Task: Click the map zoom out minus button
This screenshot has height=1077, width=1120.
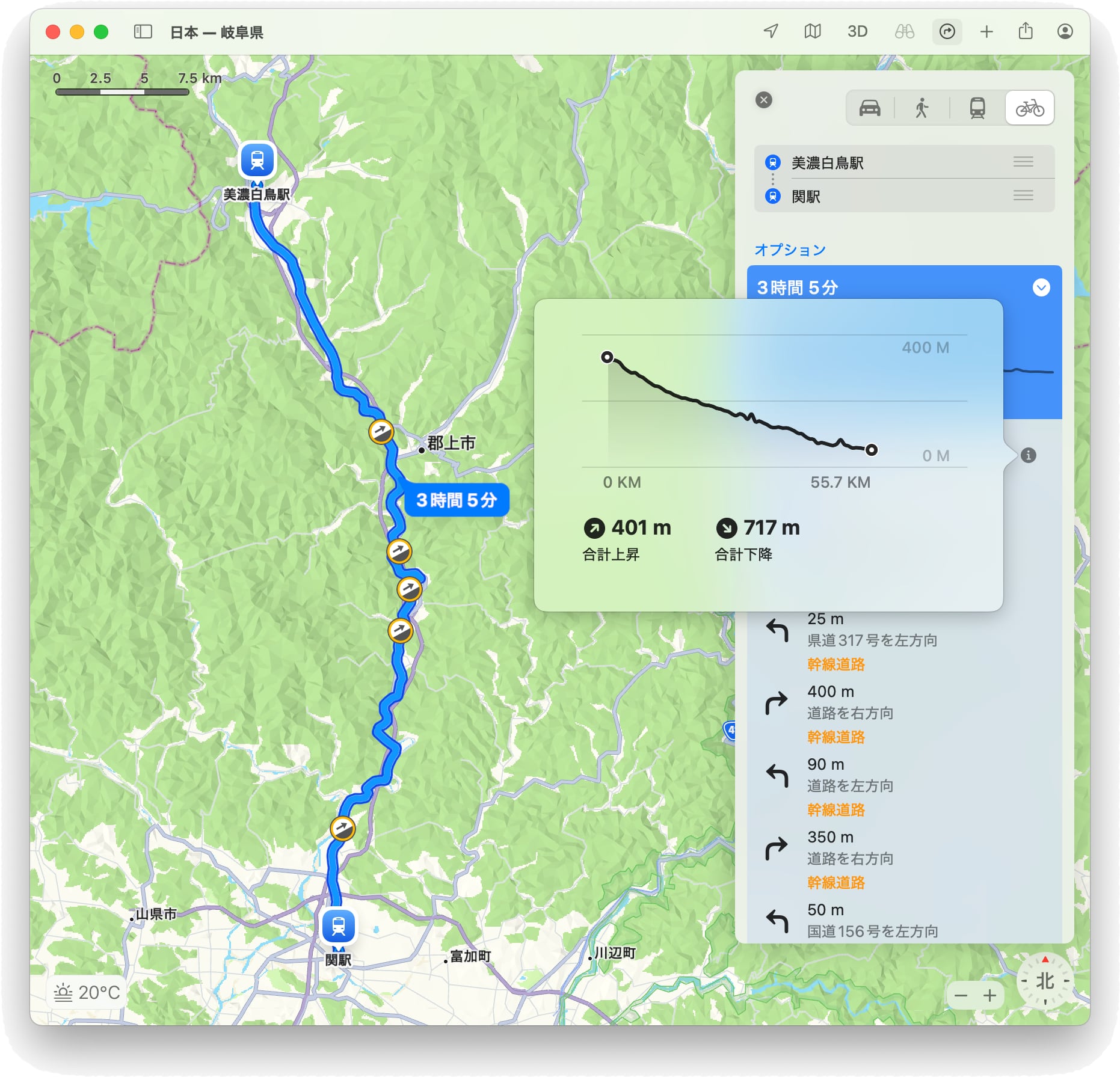Action: click(x=961, y=996)
